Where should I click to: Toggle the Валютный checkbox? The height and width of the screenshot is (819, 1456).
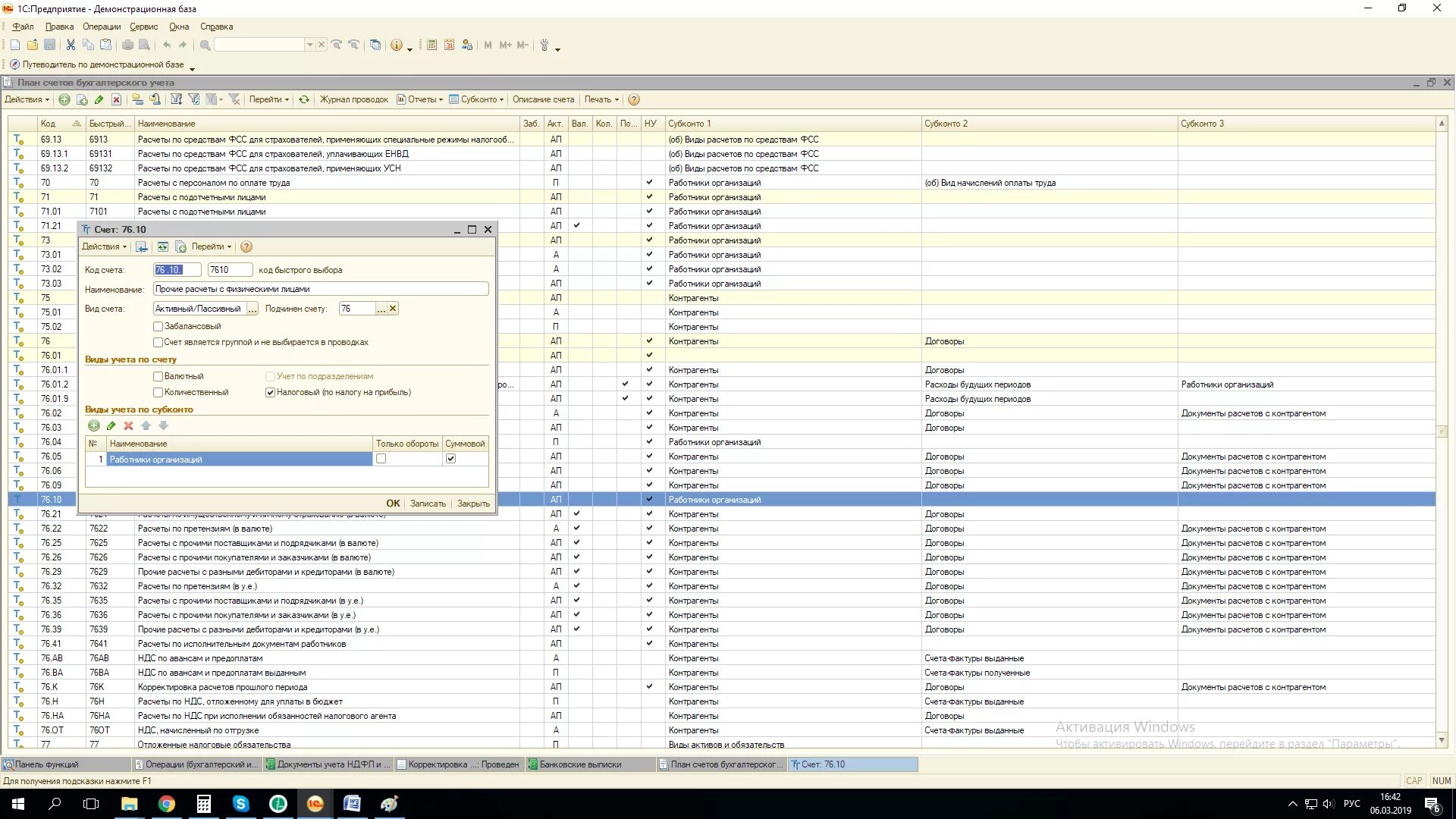(x=158, y=376)
